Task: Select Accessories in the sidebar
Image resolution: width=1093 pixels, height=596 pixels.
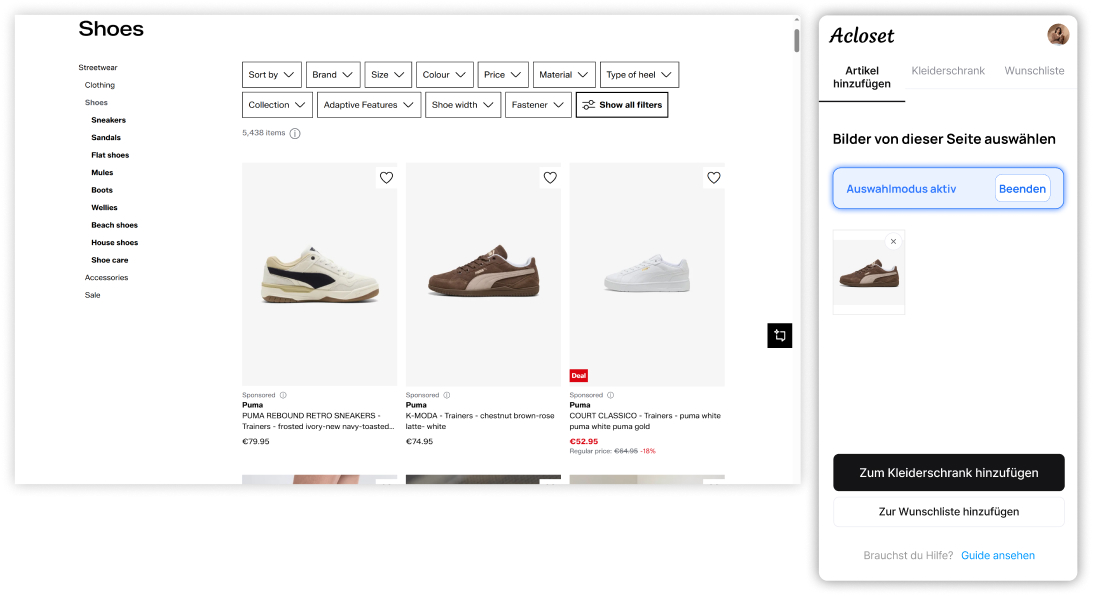Action: (107, 277)
